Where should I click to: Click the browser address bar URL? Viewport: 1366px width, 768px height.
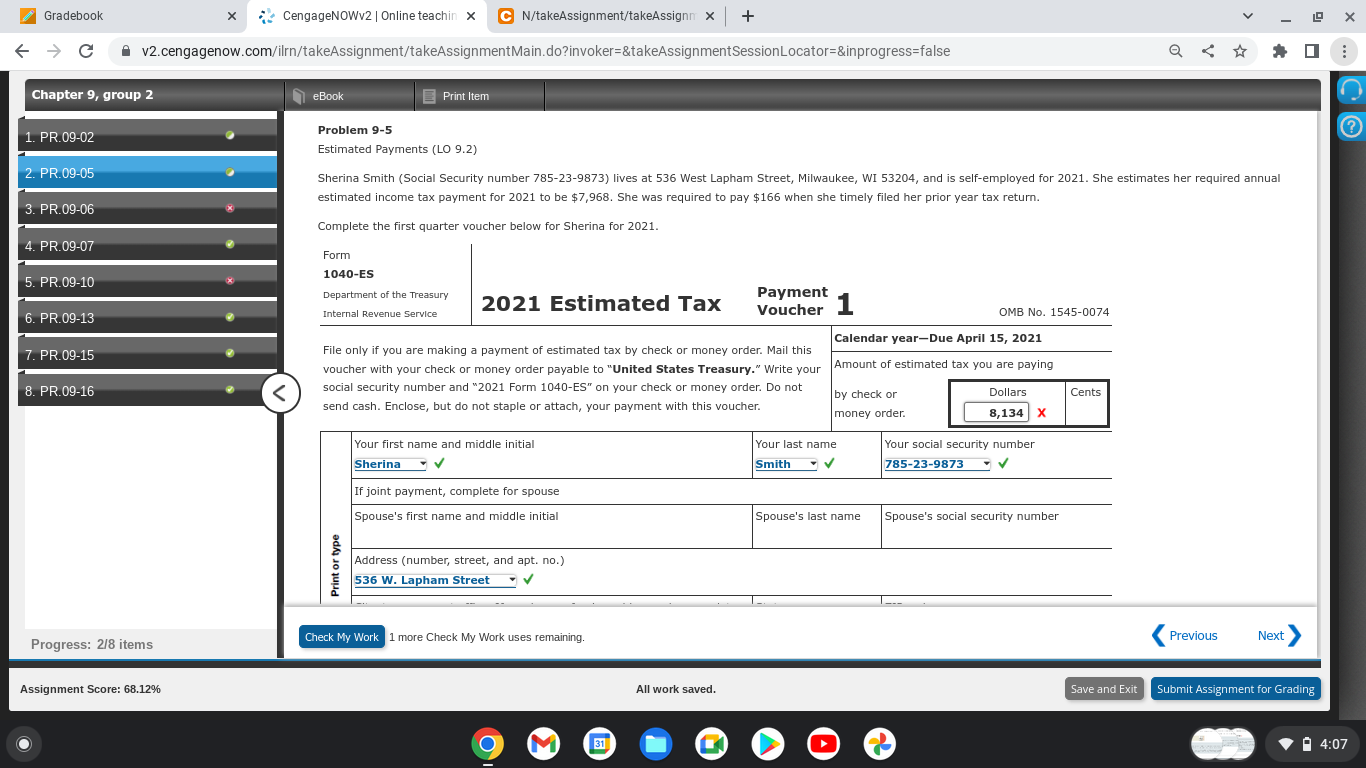click(x=546, y=51)
